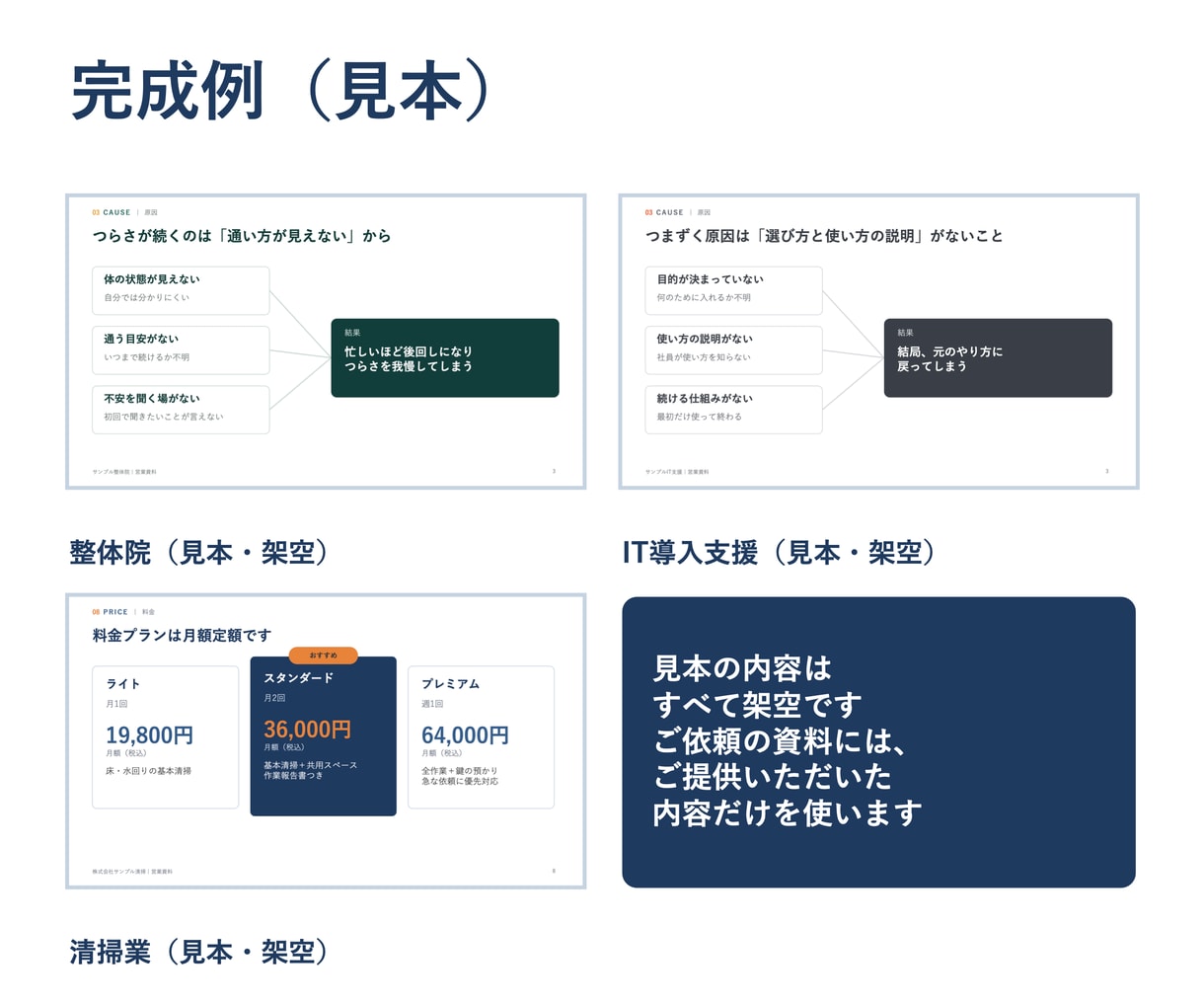Click the 36,000円 price
This screenshot has width=1204, height=1003.
(x=307, y=730)
